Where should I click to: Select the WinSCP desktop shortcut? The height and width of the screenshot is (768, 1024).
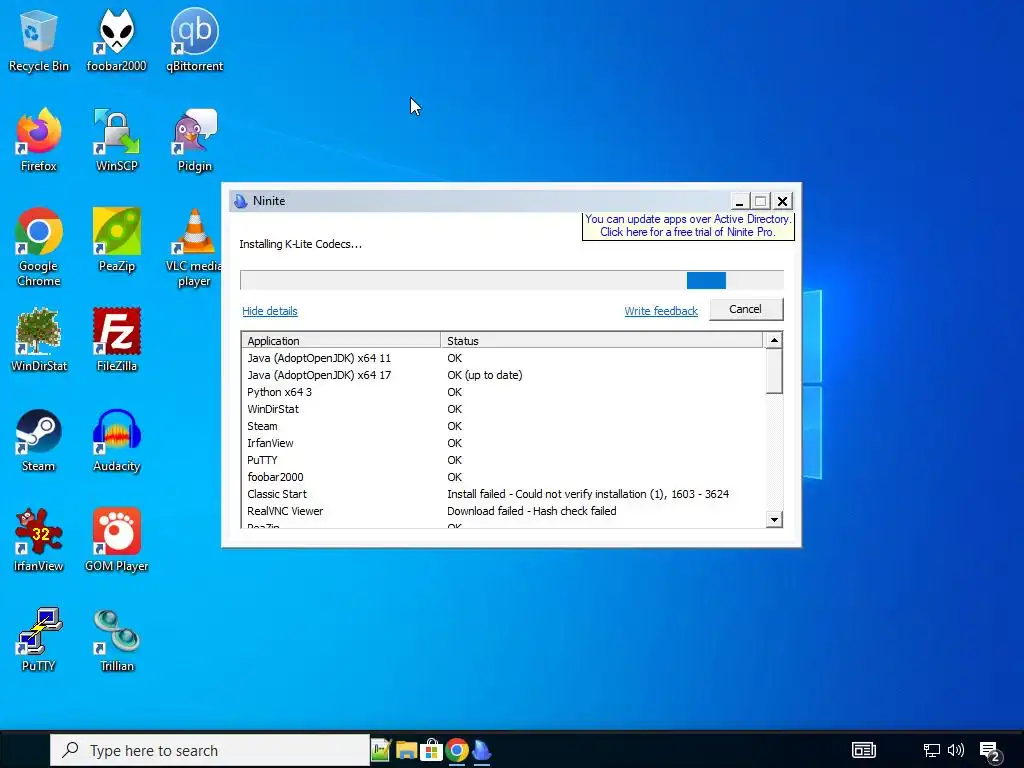pos(116,140)
